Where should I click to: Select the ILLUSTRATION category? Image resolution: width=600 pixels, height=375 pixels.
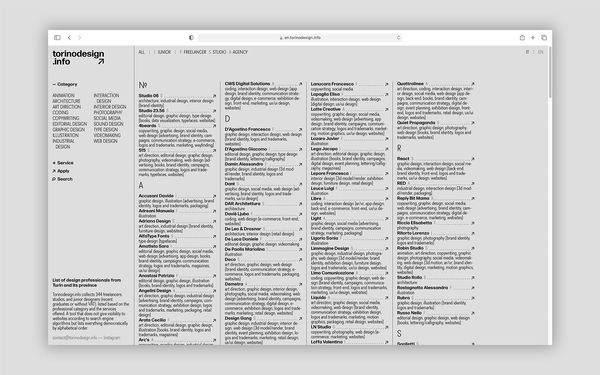[x=65, y=135]
